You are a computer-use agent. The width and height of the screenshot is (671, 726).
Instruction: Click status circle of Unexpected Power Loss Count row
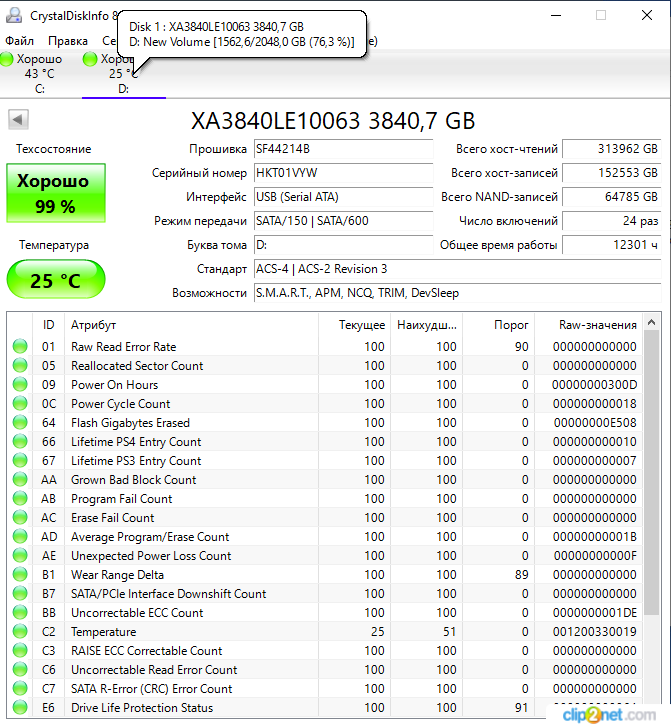pos(20,555)
